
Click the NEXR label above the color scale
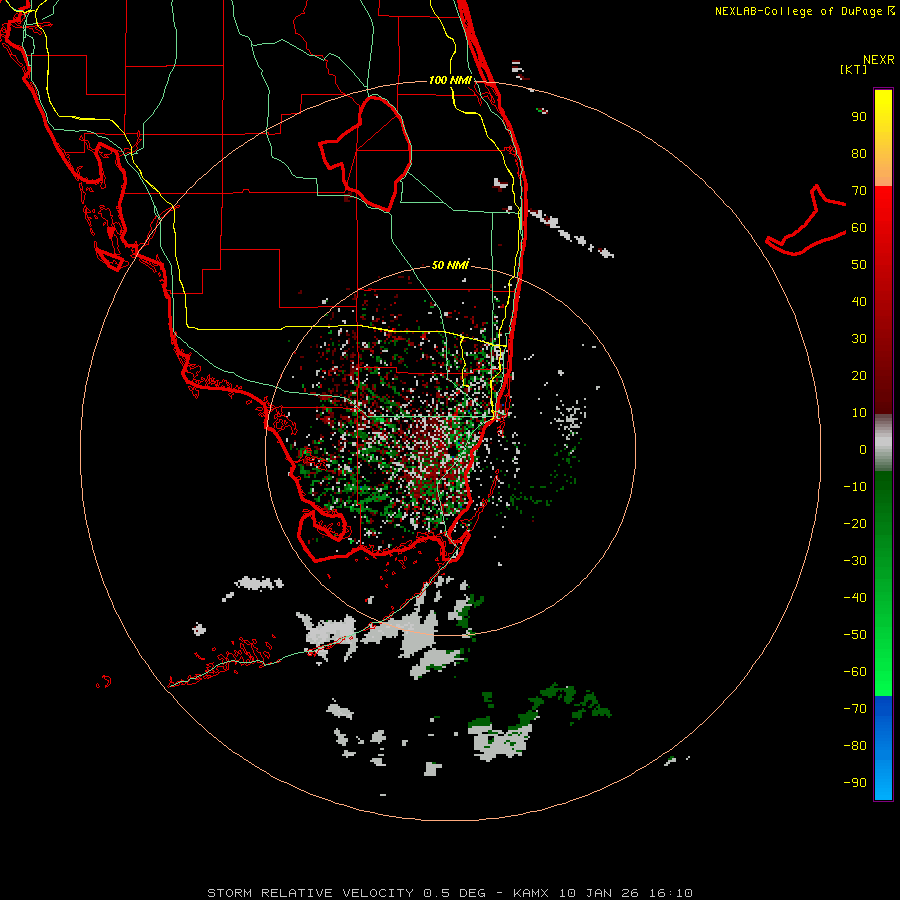click(x=879, y=60)
